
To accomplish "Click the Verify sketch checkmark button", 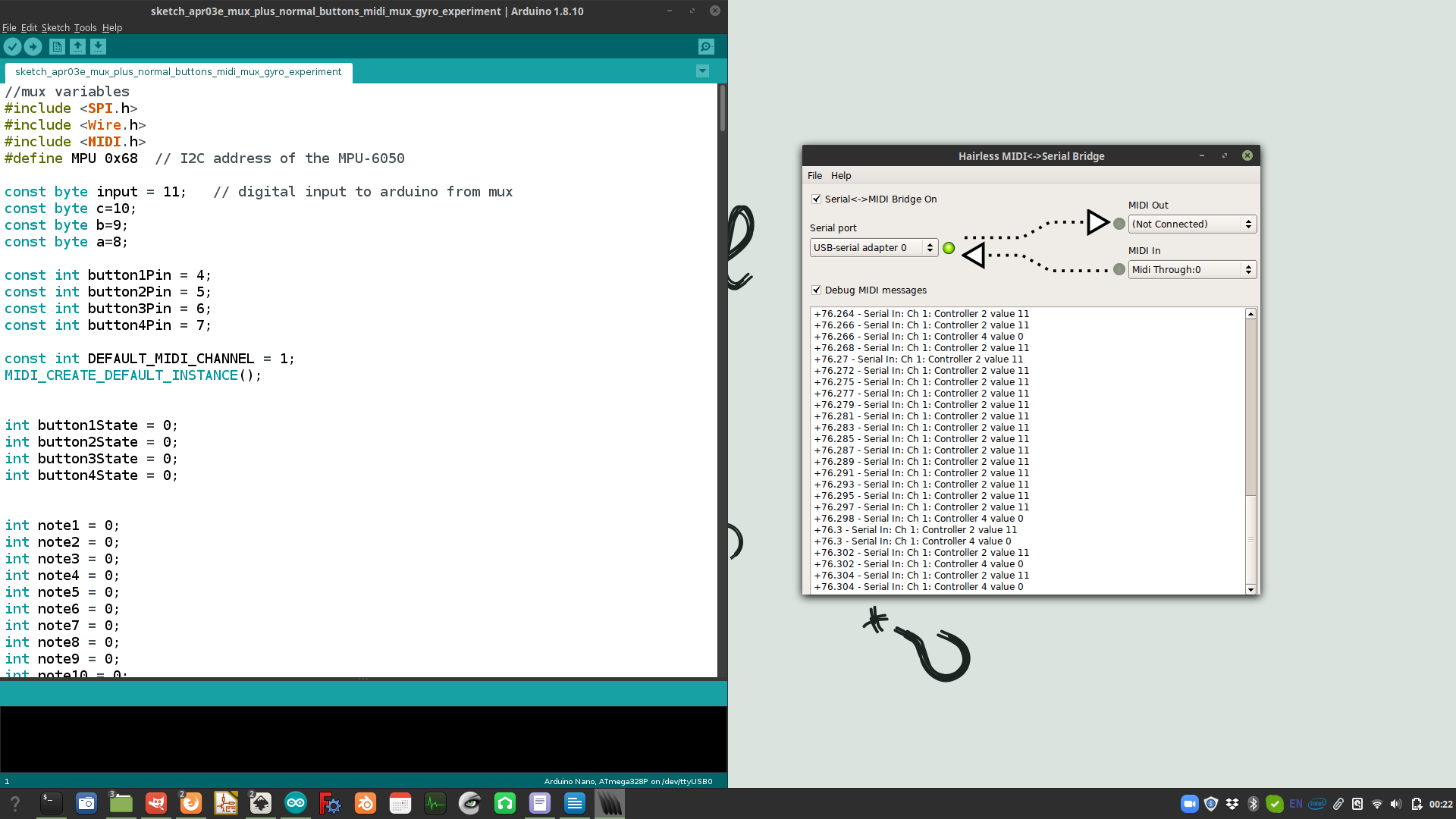I will (12, 47).
